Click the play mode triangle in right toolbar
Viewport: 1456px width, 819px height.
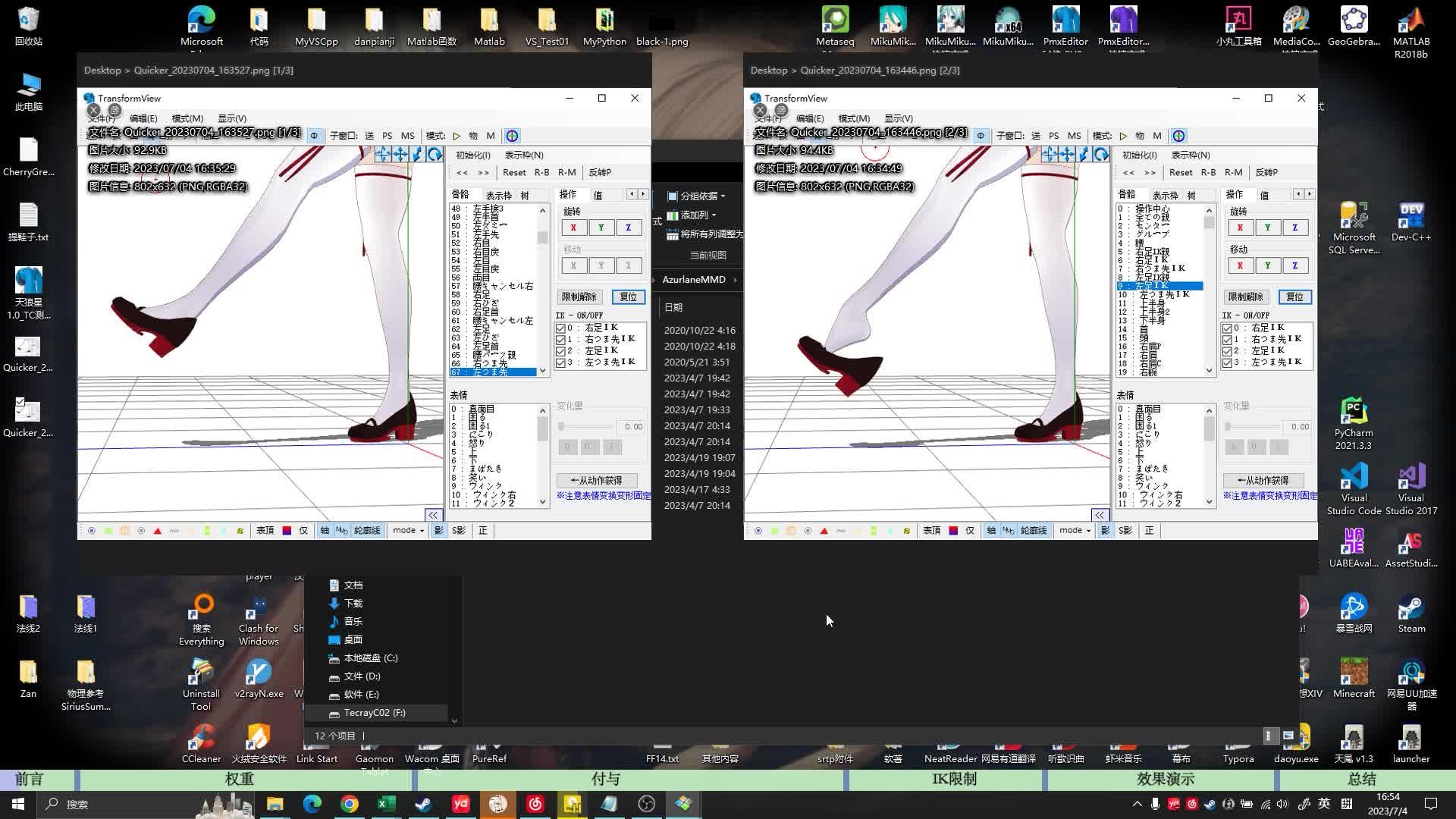[x=1123, y=136]
